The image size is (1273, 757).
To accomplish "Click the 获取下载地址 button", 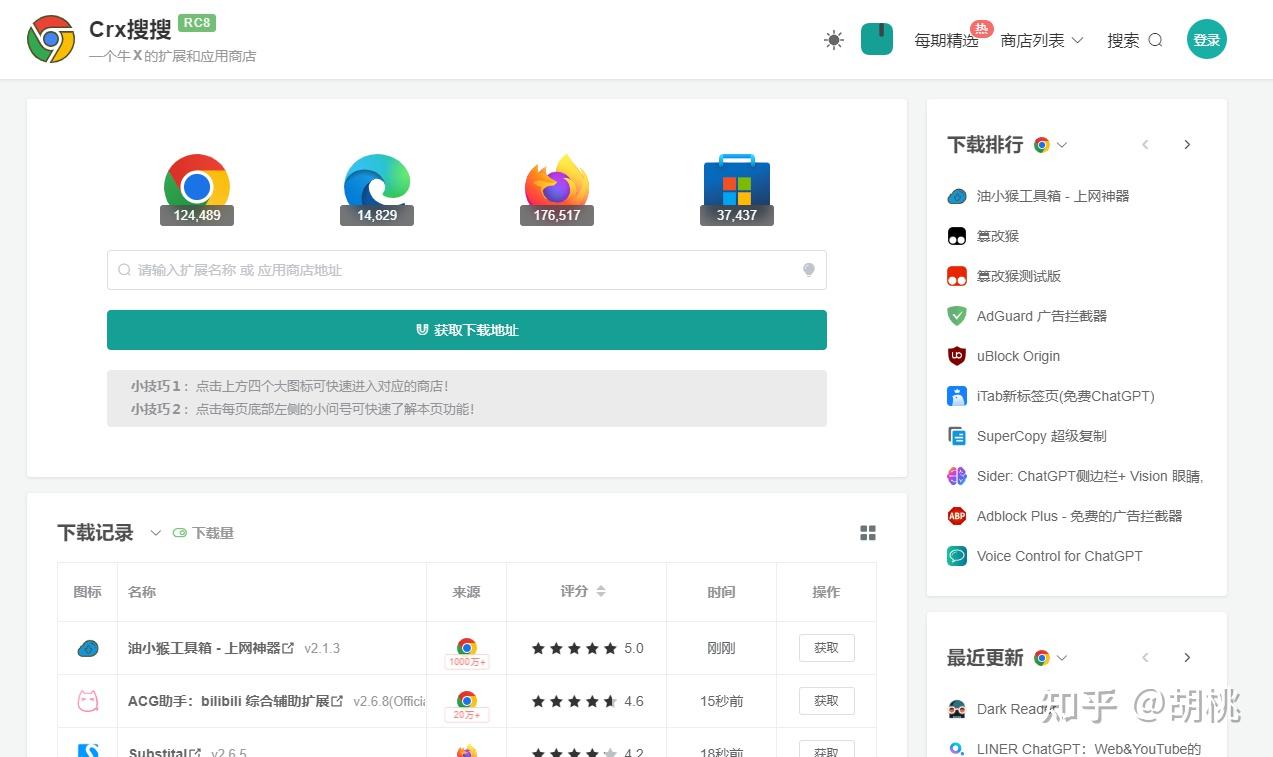I will (466, 330).
